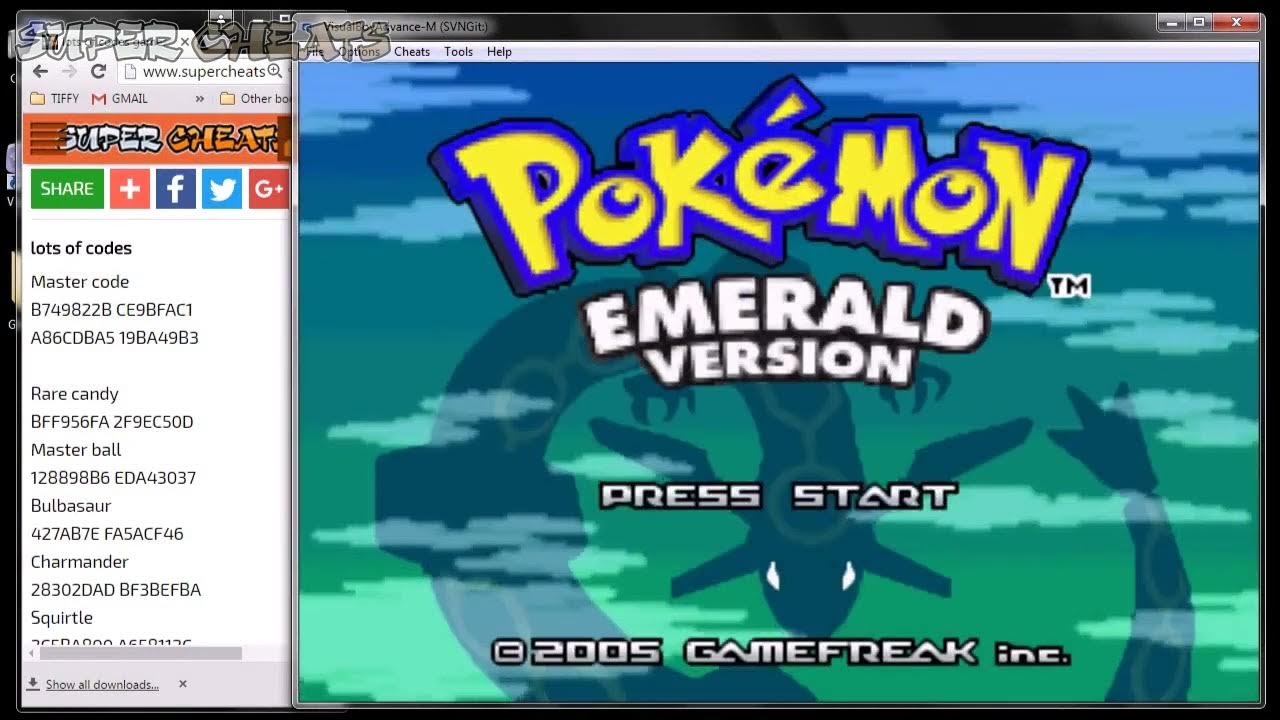This screenshot has height=720, width=1280.
Task: Reload the supercheats page
Action: [x=98, y=71]
